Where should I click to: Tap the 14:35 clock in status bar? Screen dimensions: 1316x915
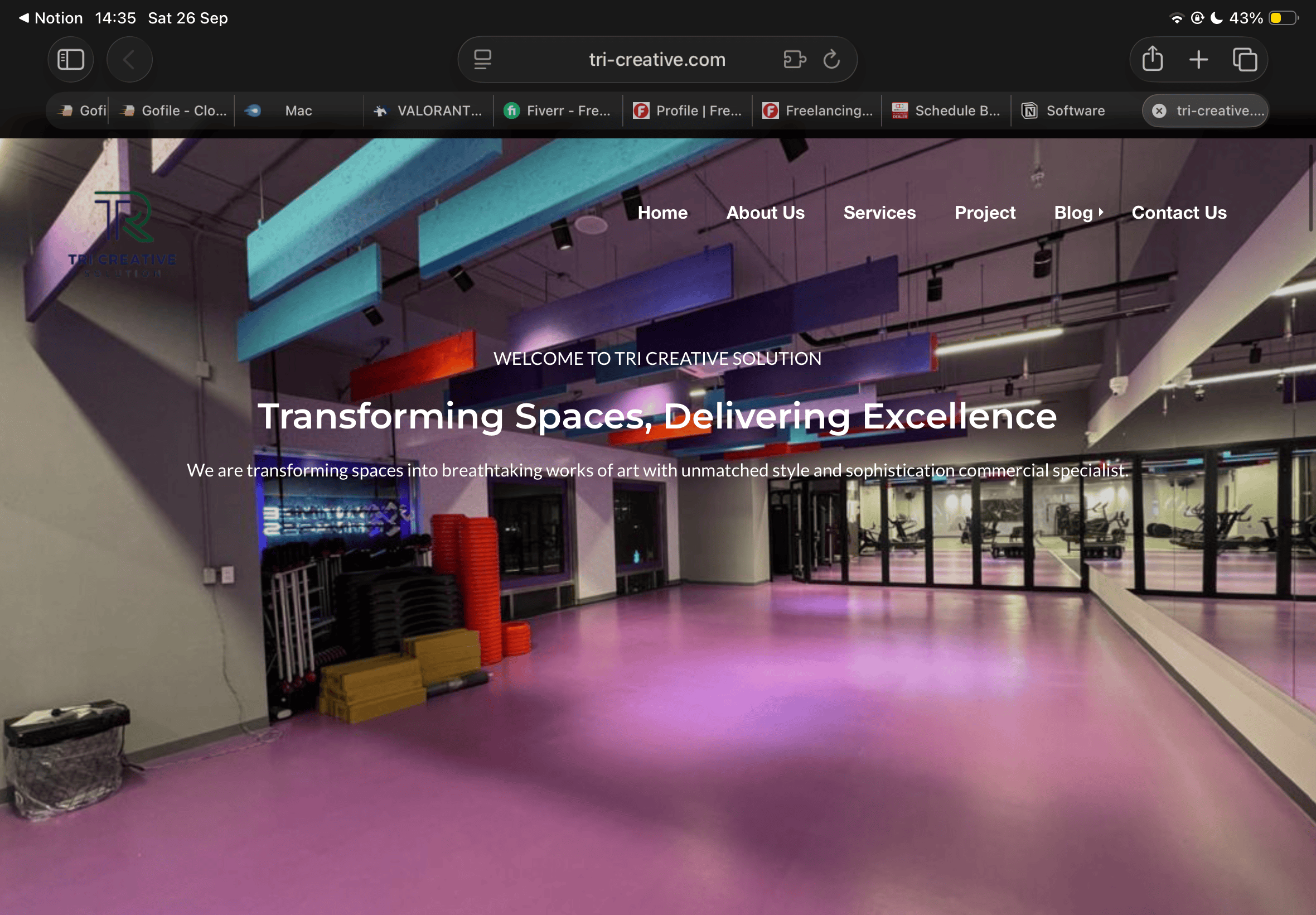116,18
